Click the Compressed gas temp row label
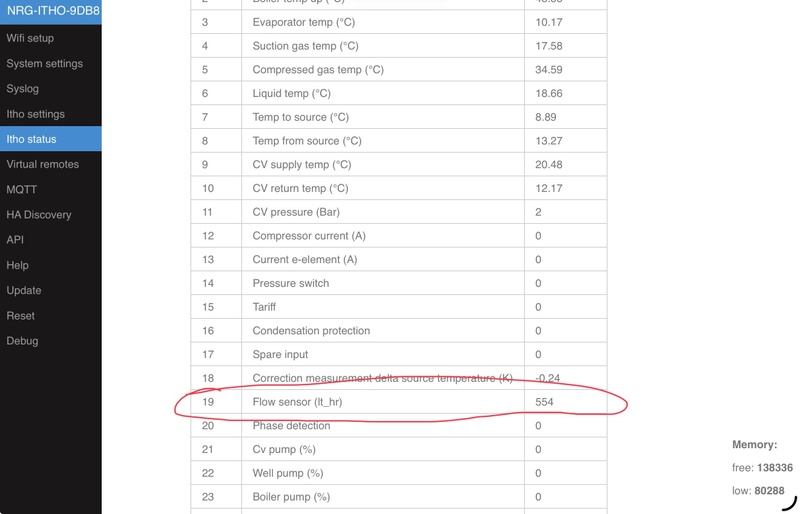The width and height of the screenshot is (800, 514). 318,70
